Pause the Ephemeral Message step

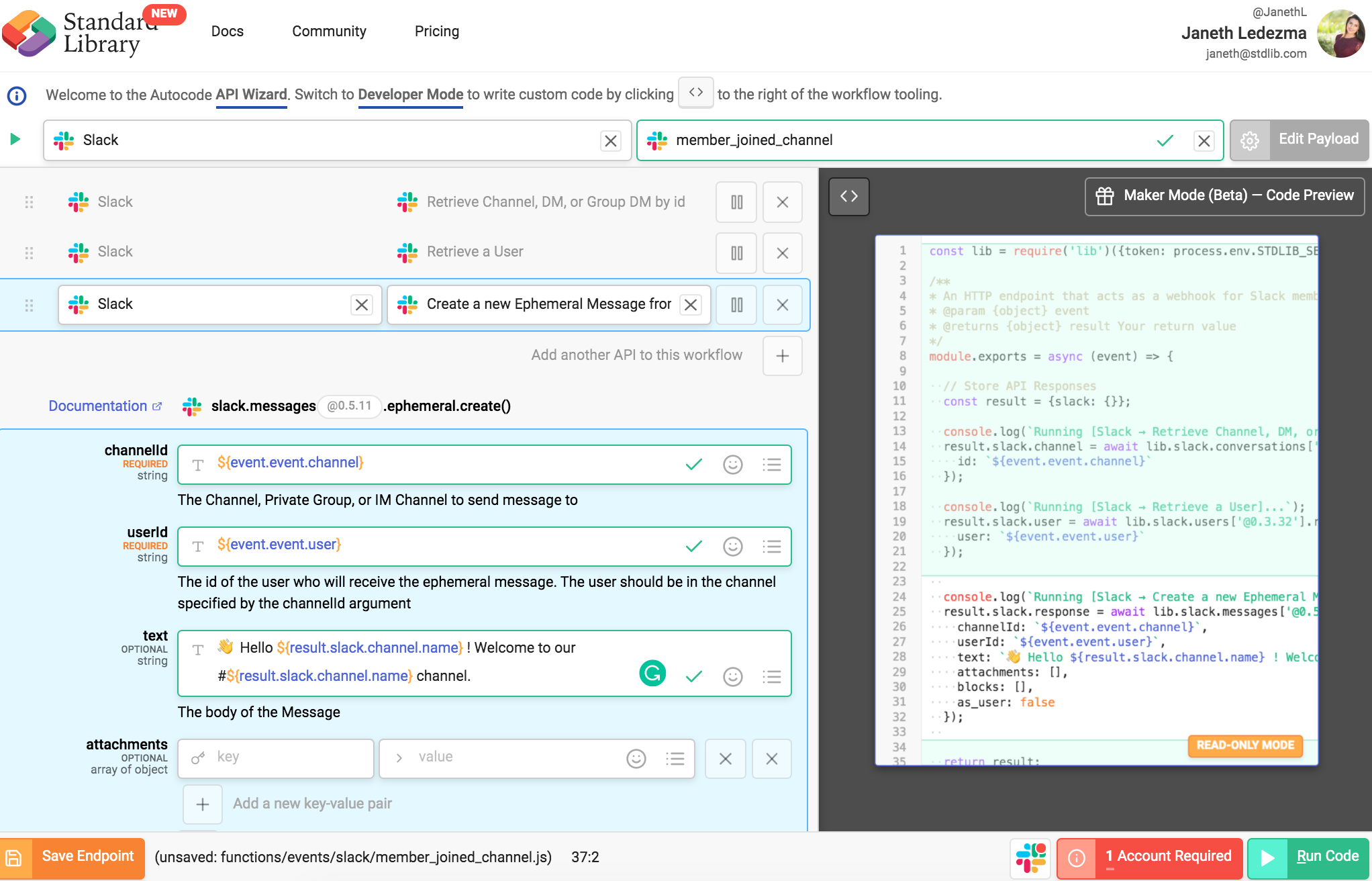click(x=736, y=305)
